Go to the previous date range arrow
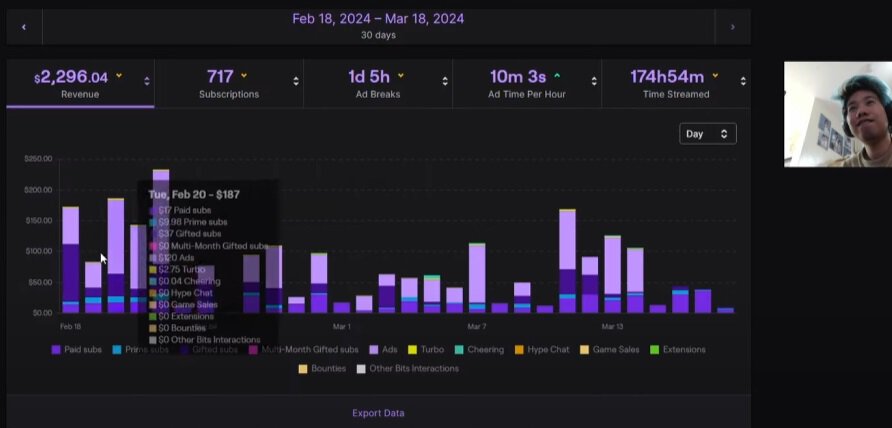 pyautogui.click(x=23, y=27)
